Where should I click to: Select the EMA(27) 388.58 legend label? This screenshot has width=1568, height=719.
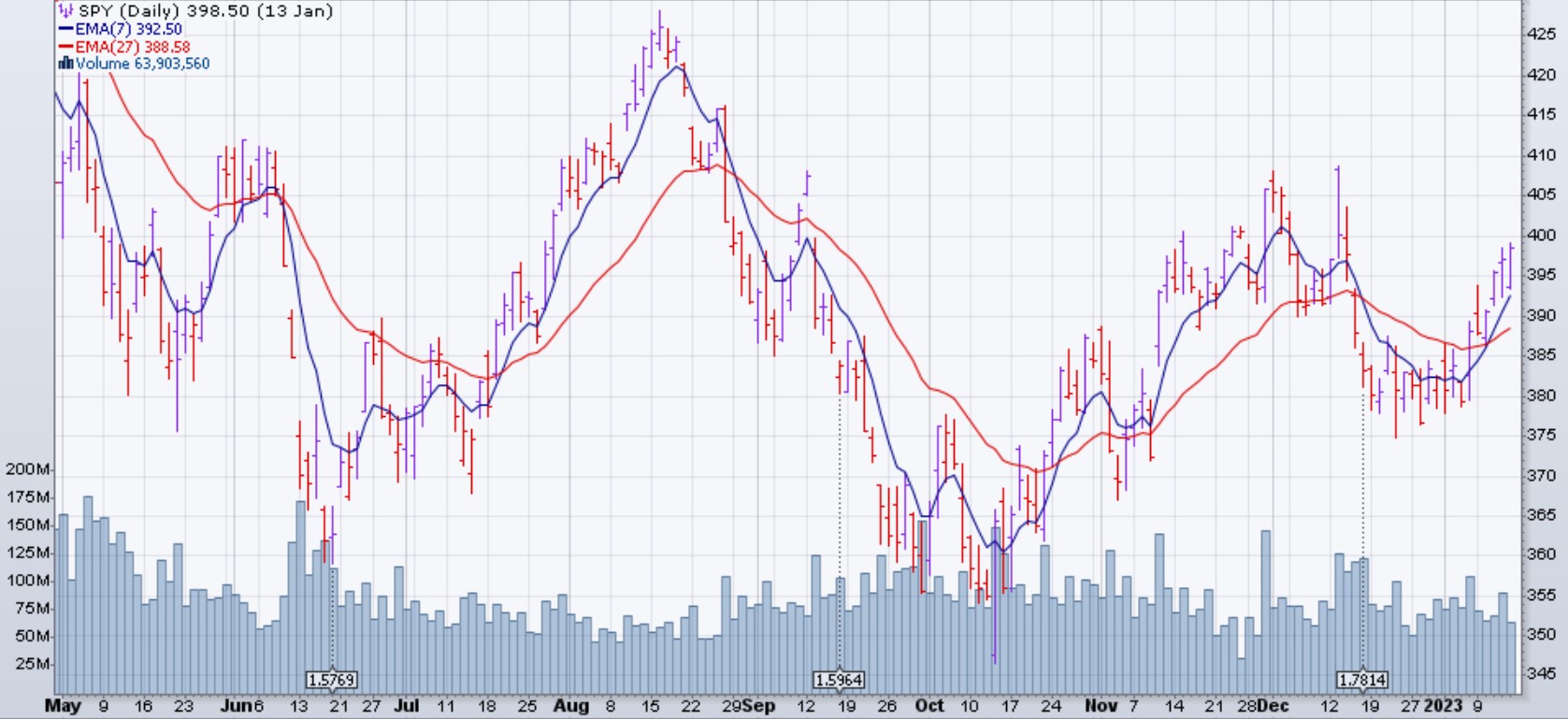coord(133,47)
